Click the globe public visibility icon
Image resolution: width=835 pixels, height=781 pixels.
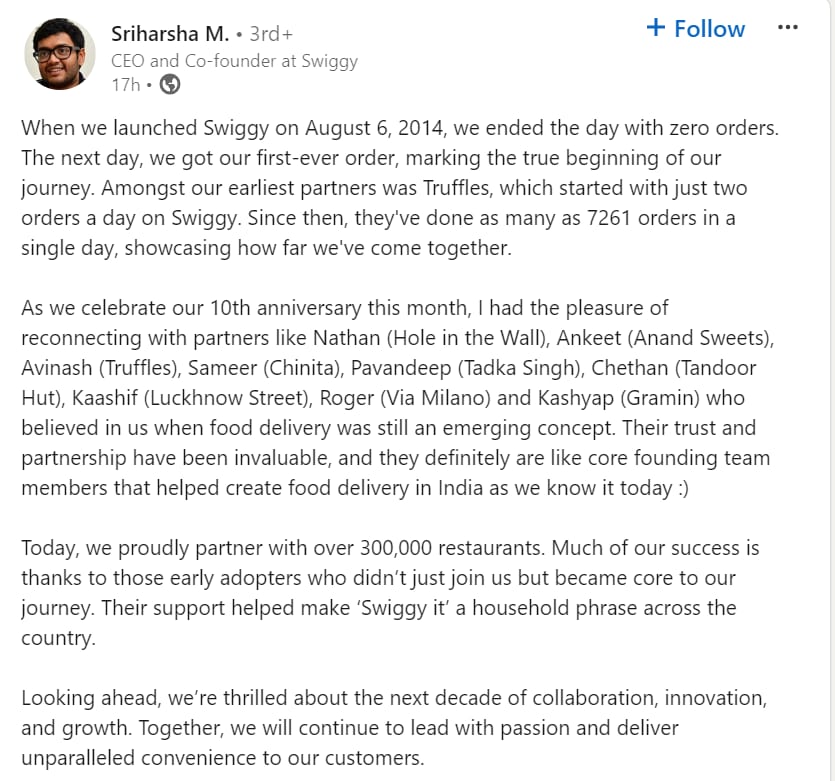[170, 85]
